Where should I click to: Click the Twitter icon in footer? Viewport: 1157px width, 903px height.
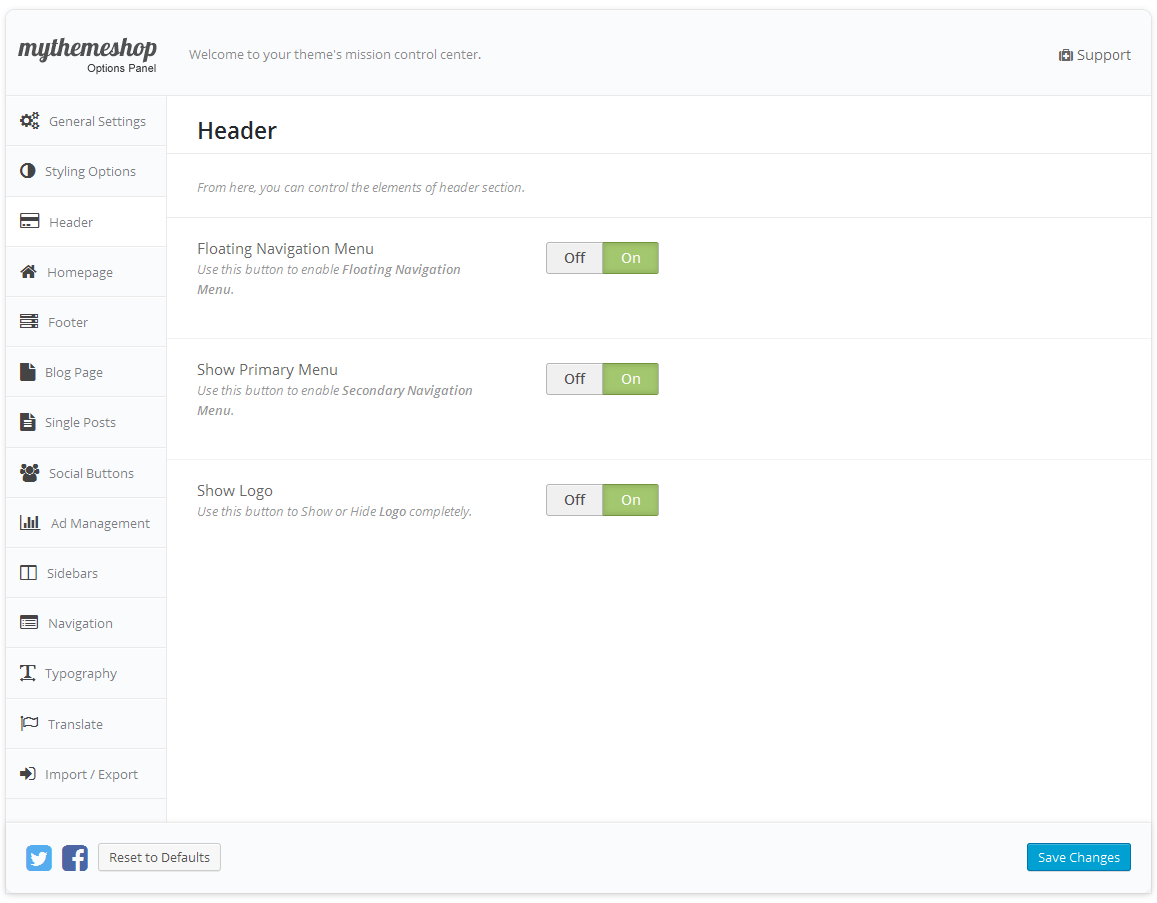[39, 858]
